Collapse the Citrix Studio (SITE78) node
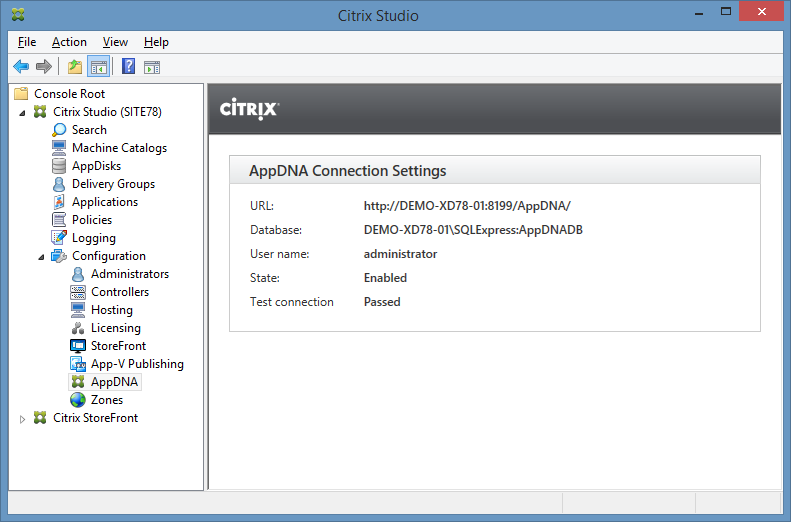 click(x=22, y=113)
